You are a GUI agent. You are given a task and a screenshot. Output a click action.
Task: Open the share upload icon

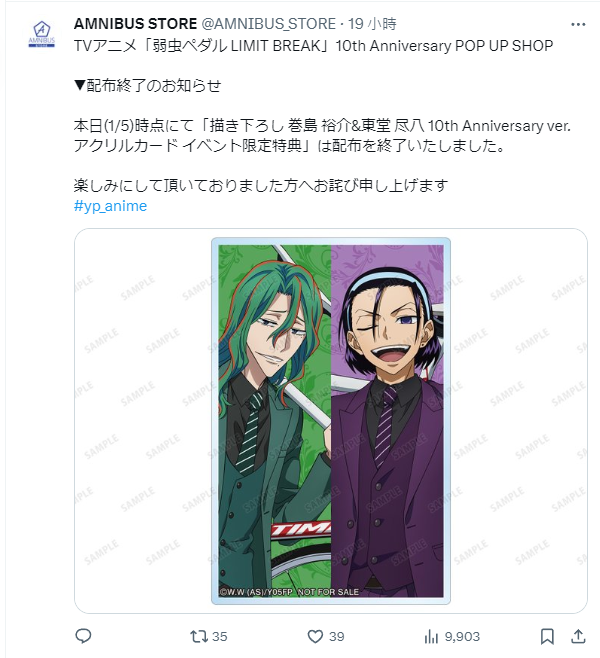coord(578,636)
